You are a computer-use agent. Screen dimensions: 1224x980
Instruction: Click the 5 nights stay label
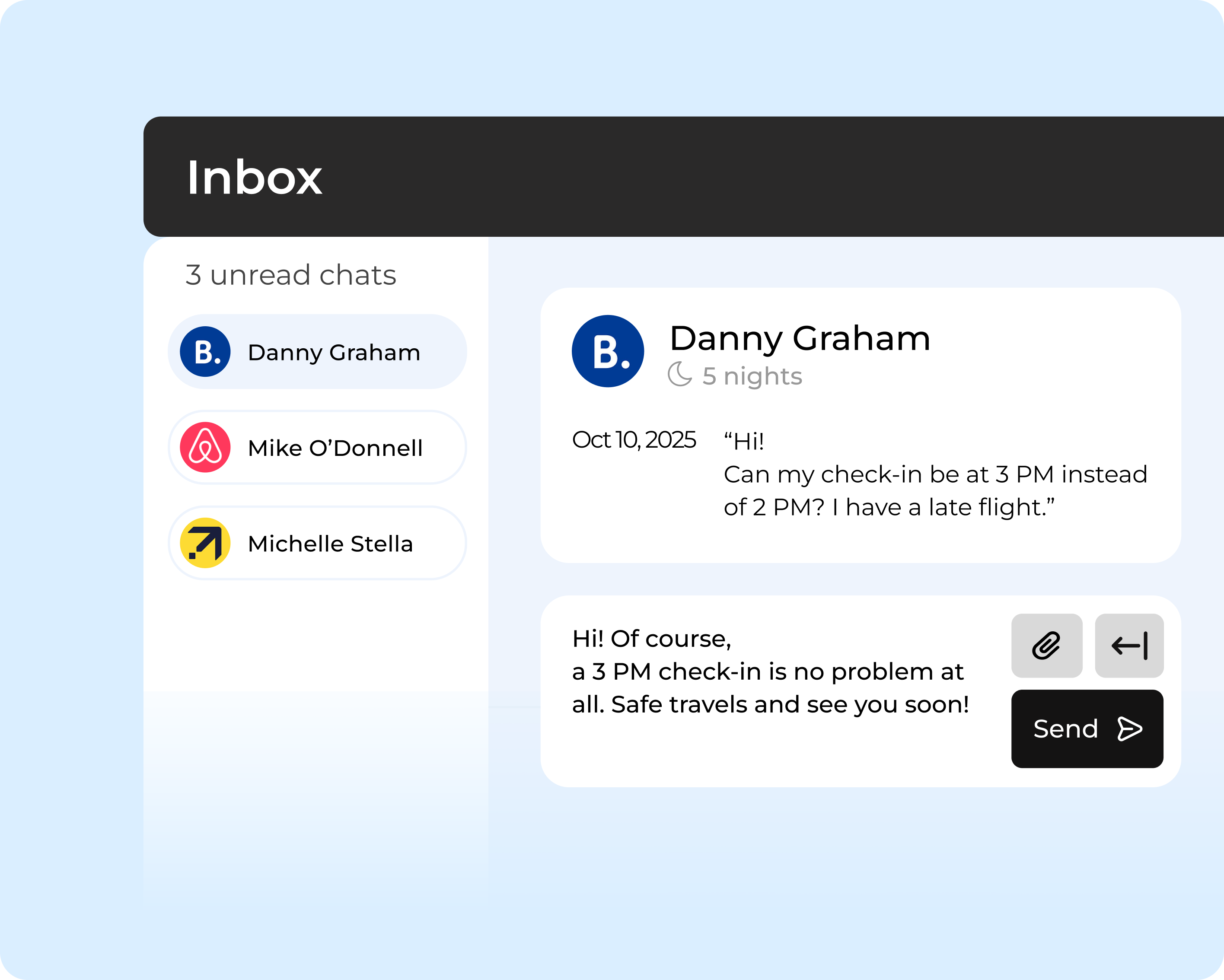(752, 375)
